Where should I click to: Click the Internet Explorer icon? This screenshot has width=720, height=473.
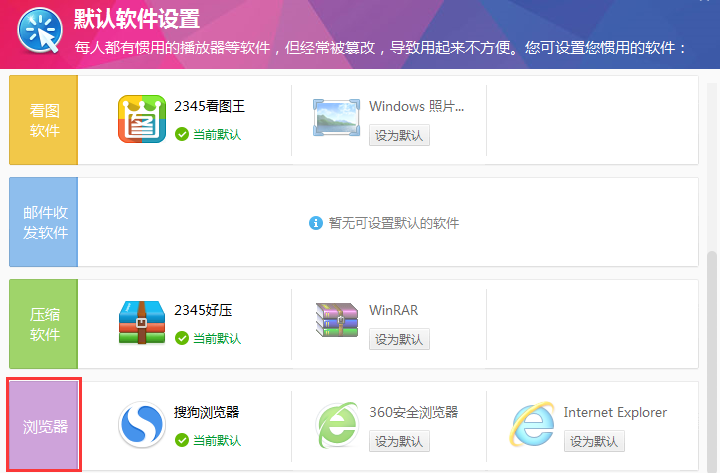click(532, 424)
